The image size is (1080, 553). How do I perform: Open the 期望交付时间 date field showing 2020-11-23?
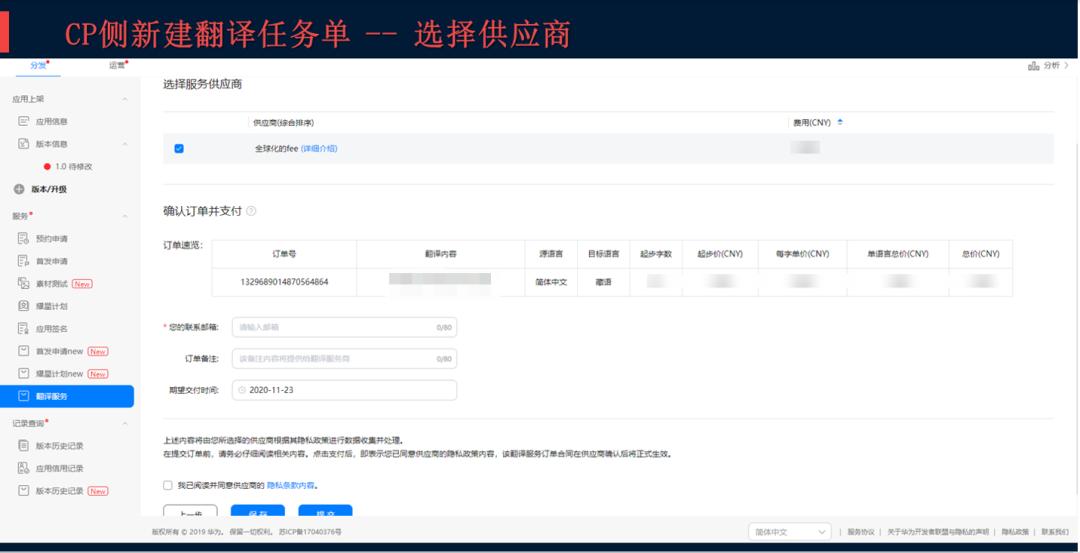pos(344,390)
